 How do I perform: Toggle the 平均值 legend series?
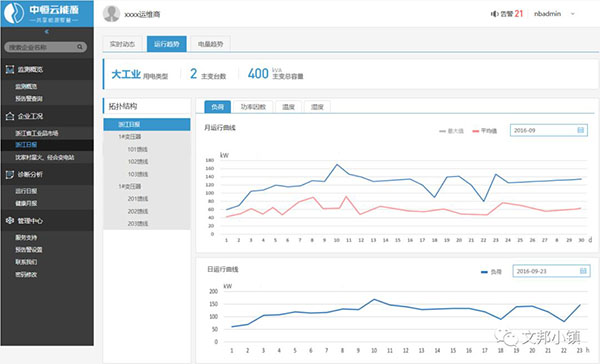[484, 131]
